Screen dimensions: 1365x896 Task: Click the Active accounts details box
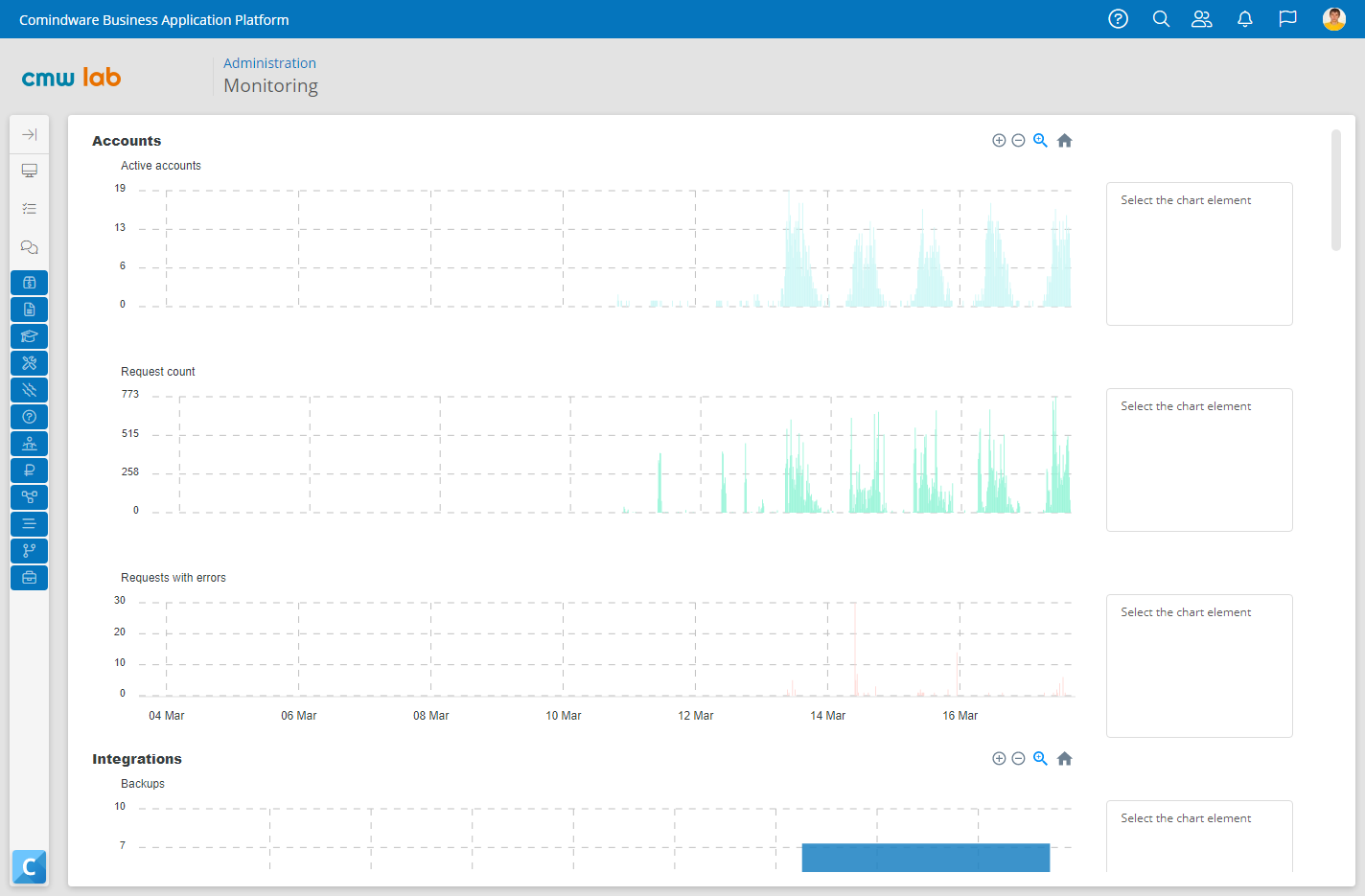(x=1199, y=254)
